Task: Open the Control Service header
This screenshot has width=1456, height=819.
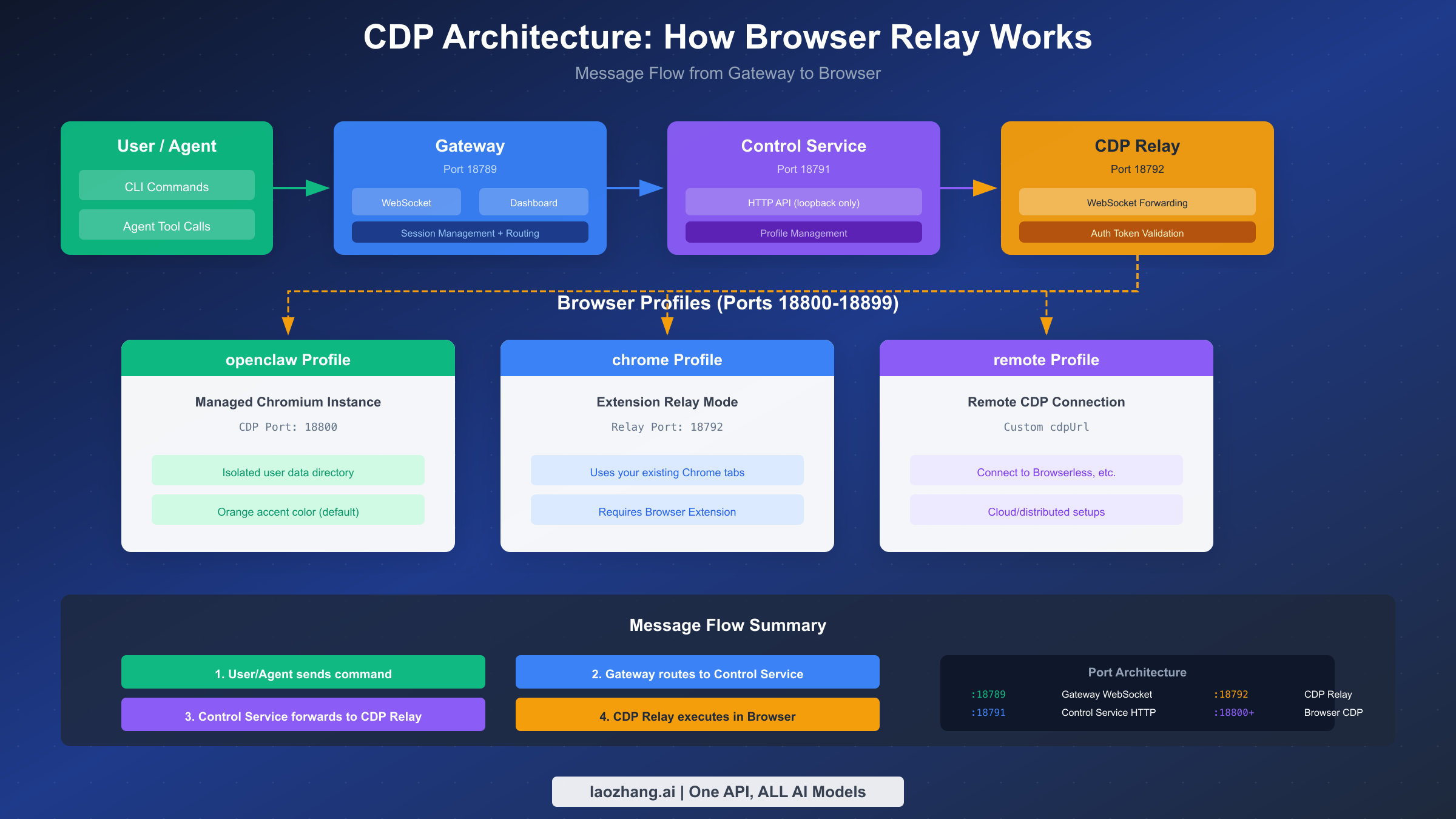Action: [803, 146]
